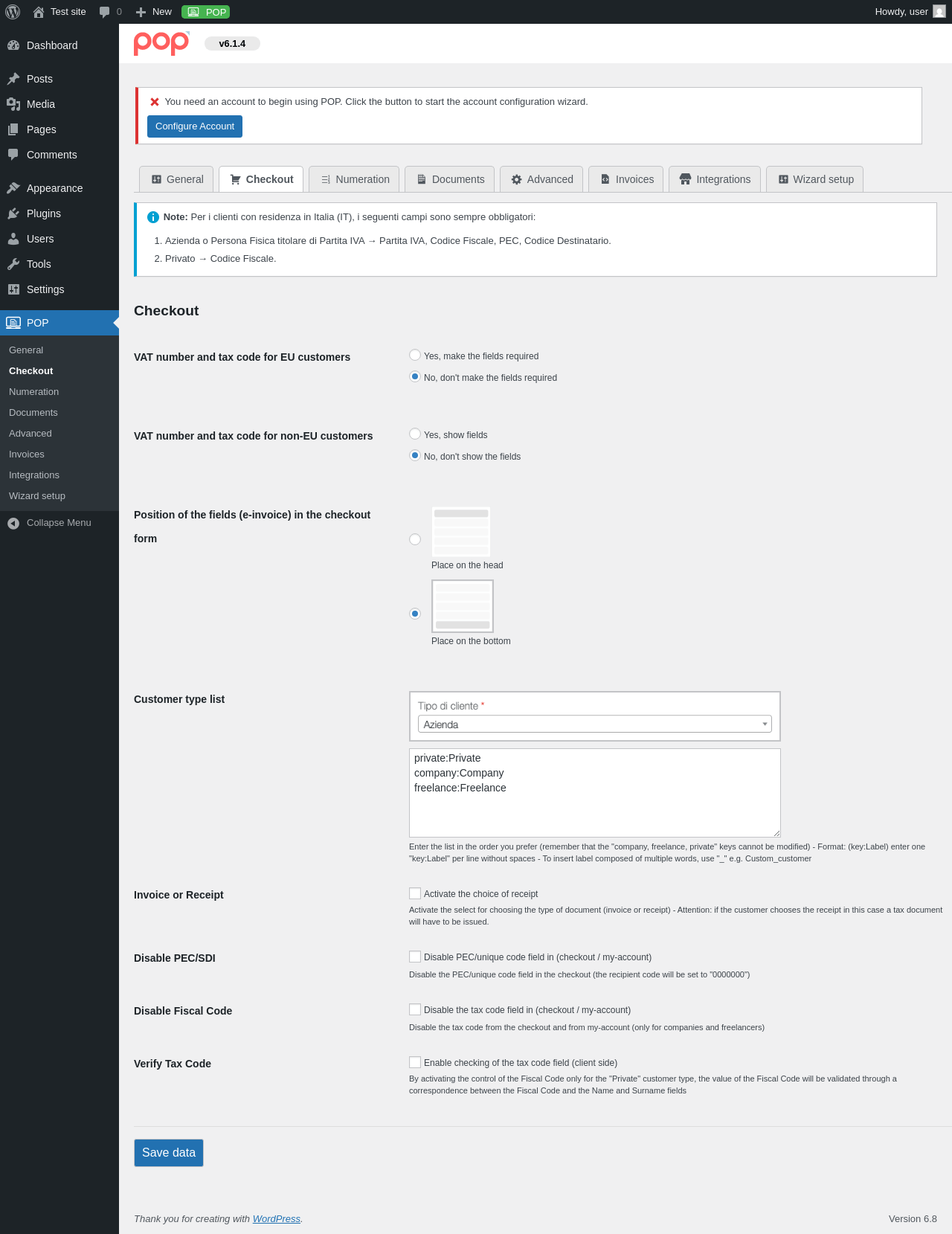Open the Media icon in sidebar
The height and width of the screenshot is (1234, 952).
coord(13,104)
